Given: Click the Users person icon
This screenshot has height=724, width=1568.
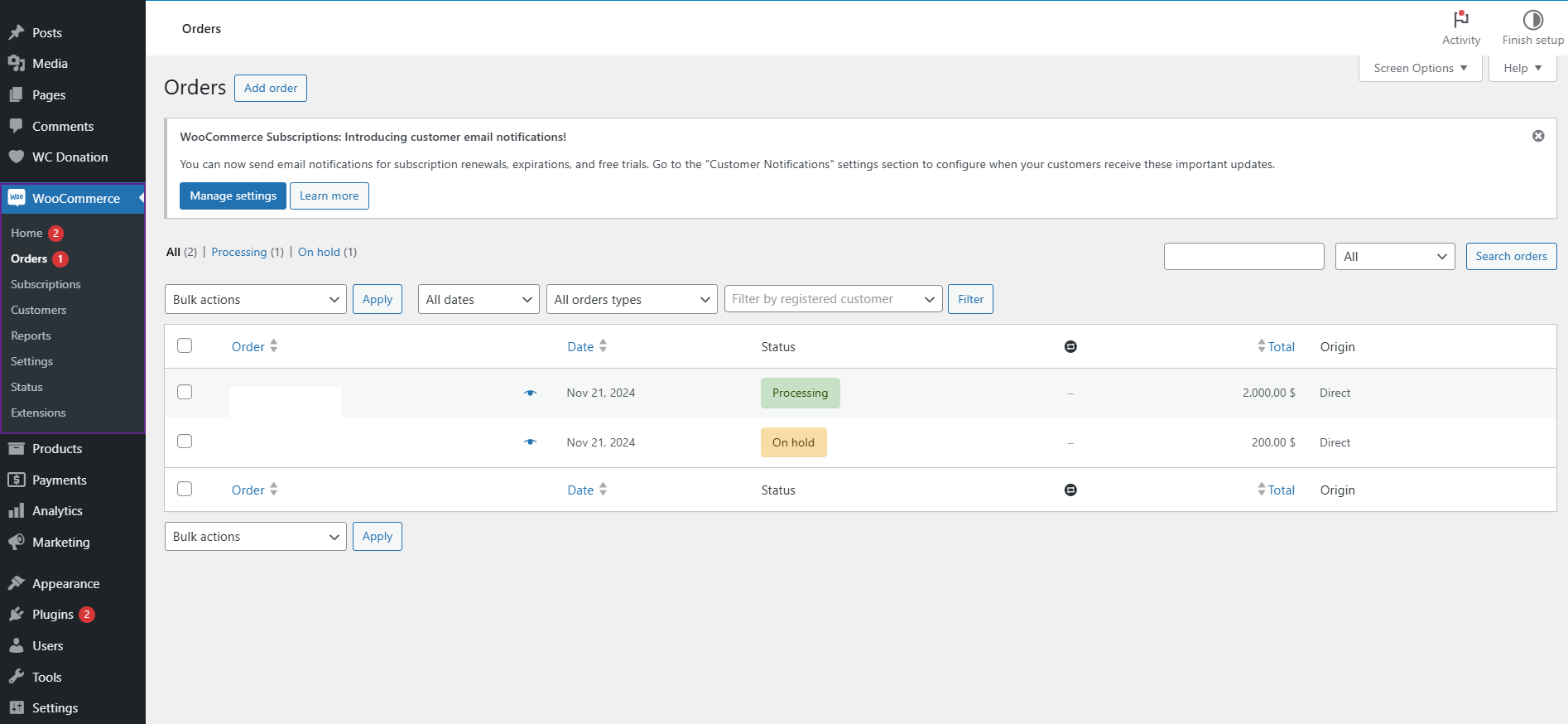Looking at the screenshot, I should point(17,645).
